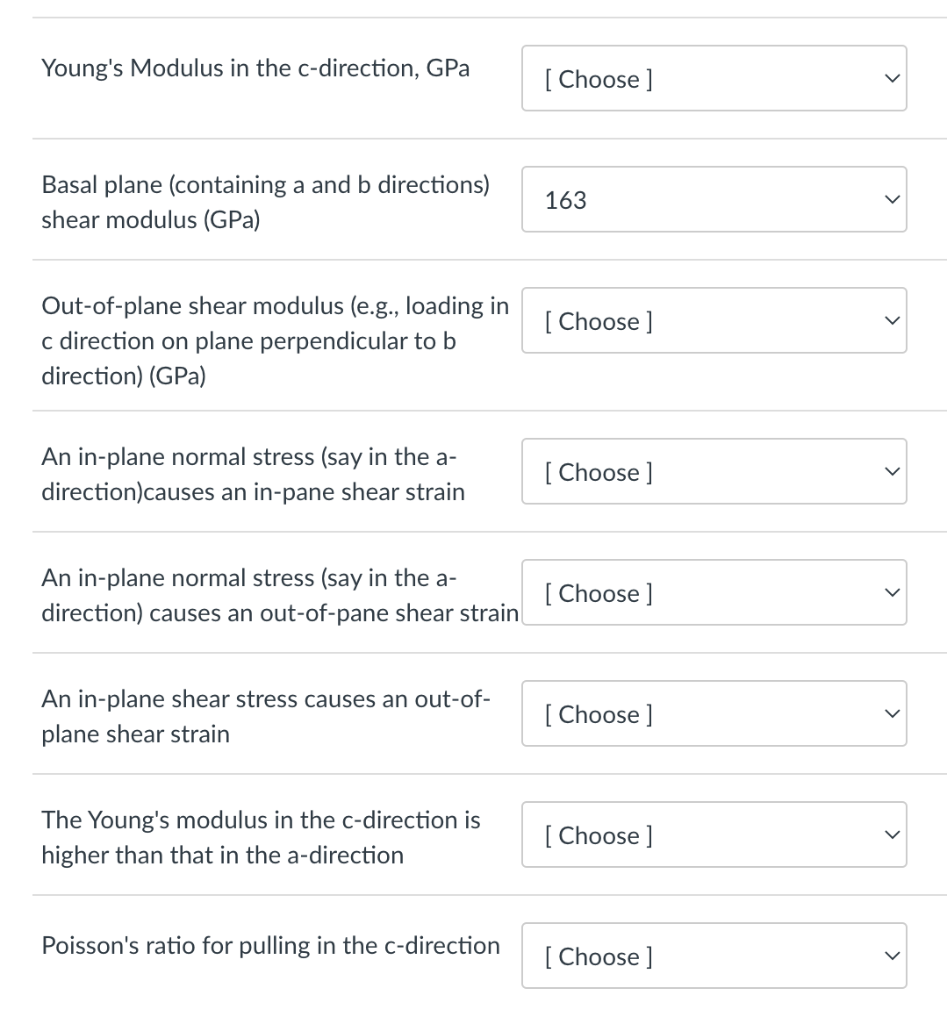The height and width of the screenshot is (1024, 947).
Task: Open dropdown for c-direction modulus higher than a-direction
Action: [x=713, y=835]
